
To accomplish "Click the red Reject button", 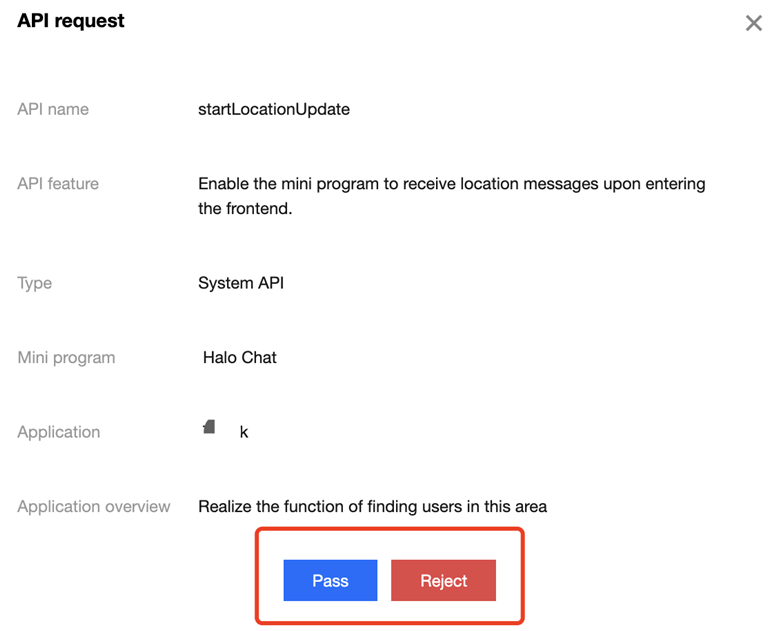I will tap(443, 581).
